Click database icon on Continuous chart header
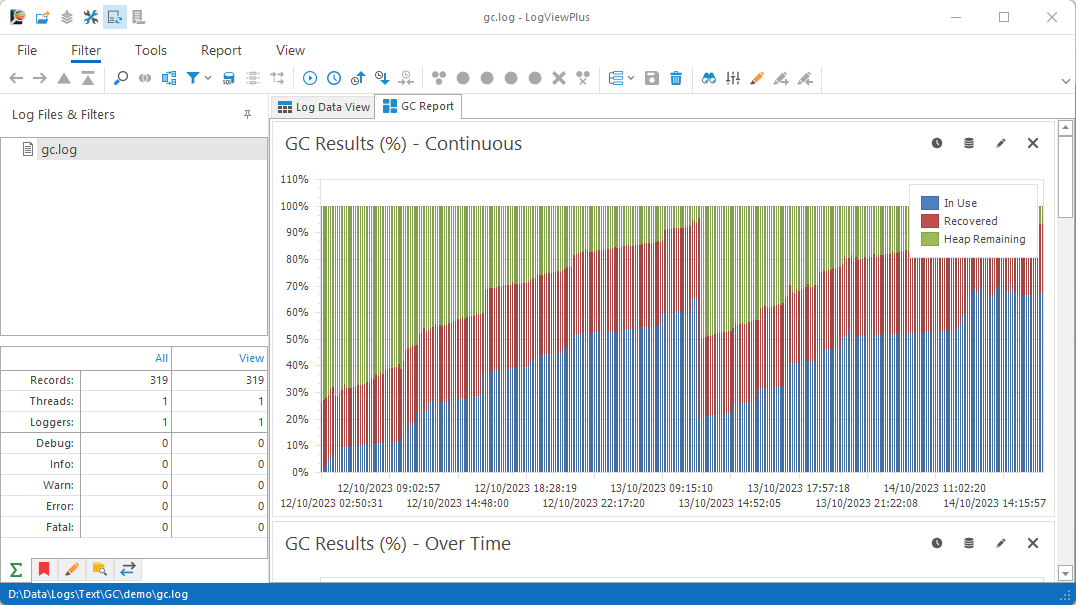The width and height of the screenshot is (1076, 605). pos(969,143)
